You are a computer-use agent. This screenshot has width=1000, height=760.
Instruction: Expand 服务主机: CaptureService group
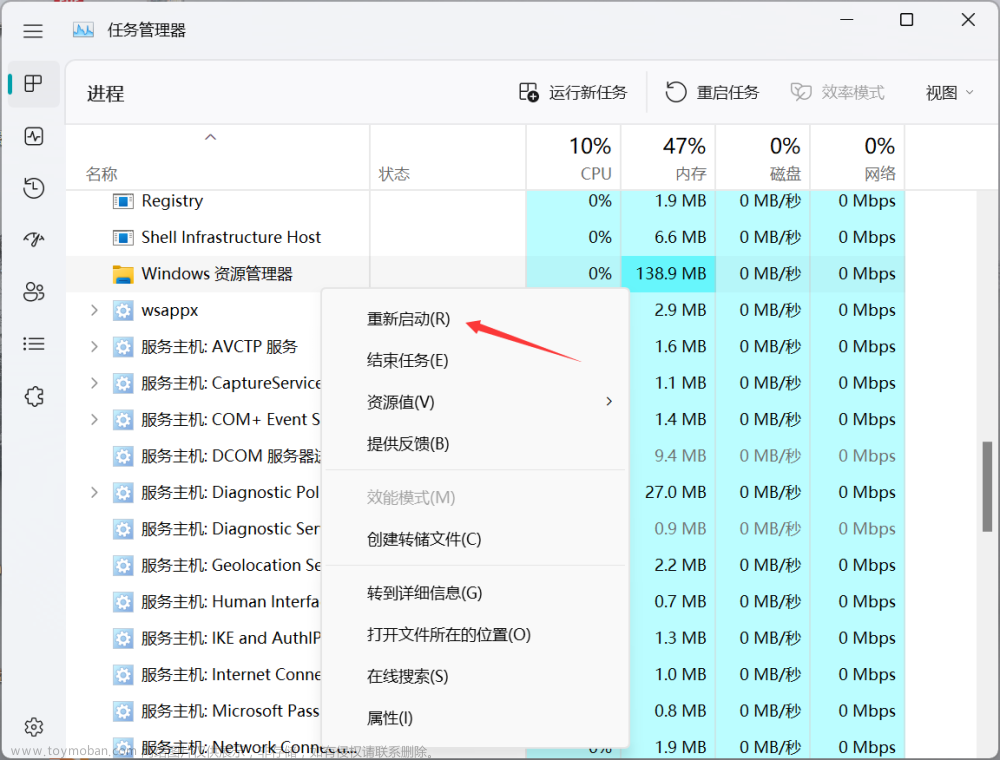click(94, 383)
